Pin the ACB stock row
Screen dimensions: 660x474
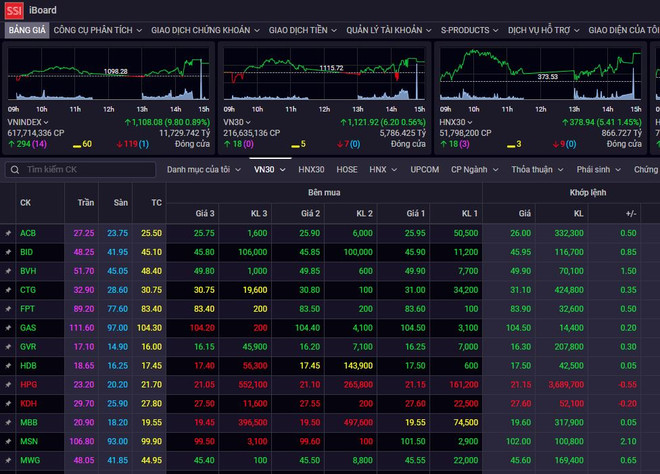[x=8, y=233]
